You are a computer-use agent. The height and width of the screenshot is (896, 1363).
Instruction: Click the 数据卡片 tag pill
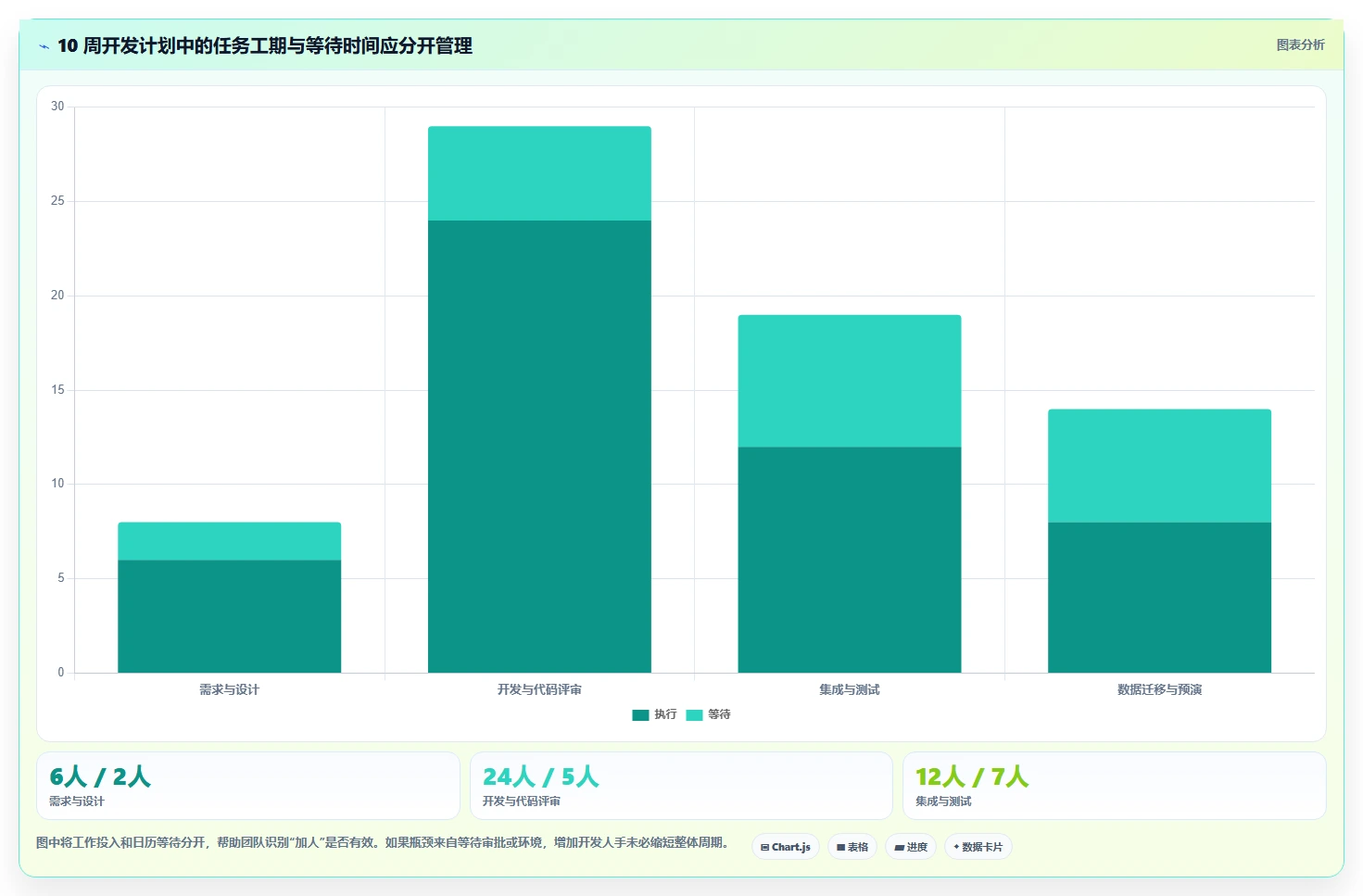coord(978,847)
